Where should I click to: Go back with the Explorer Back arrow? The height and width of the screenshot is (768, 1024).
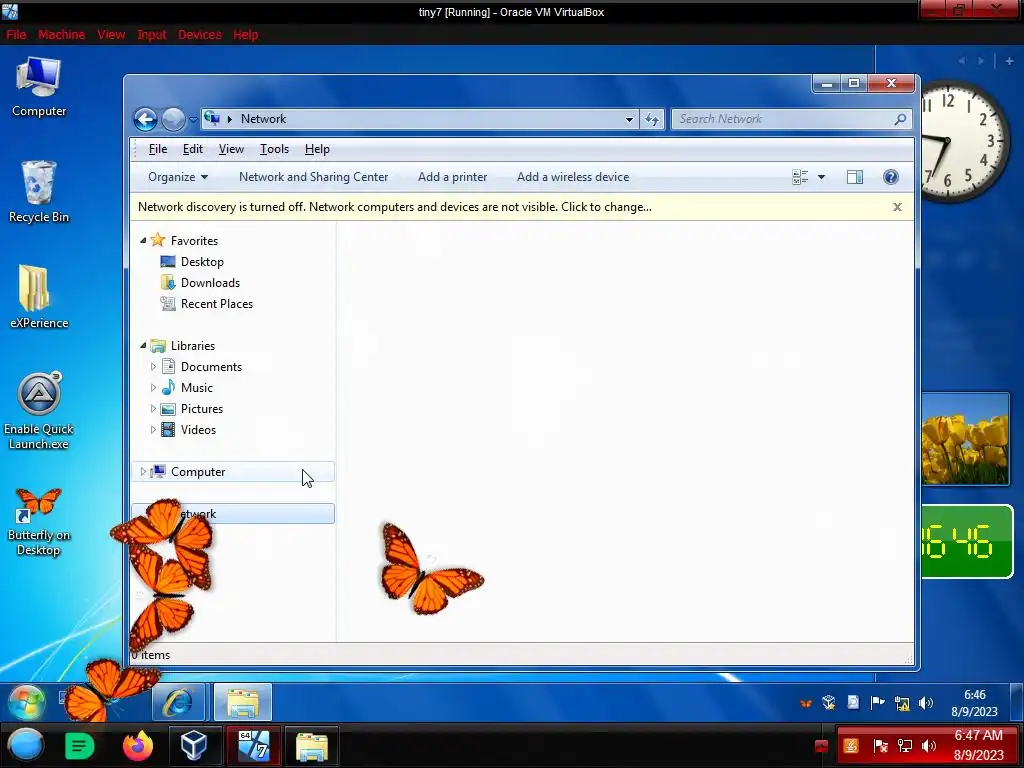145,120
